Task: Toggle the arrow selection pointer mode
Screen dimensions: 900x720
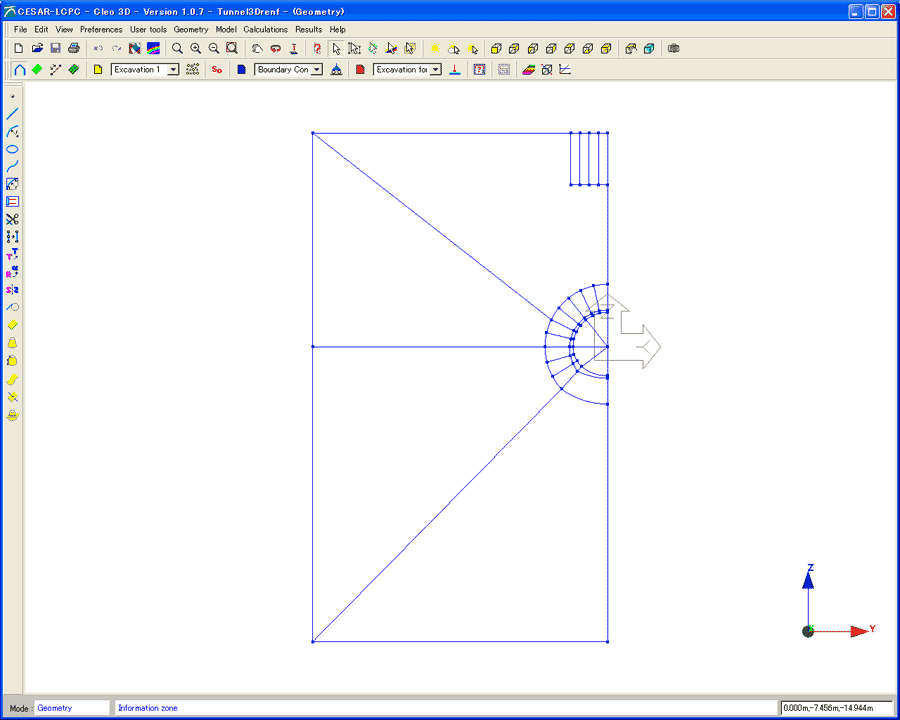Action: (336, 48)
